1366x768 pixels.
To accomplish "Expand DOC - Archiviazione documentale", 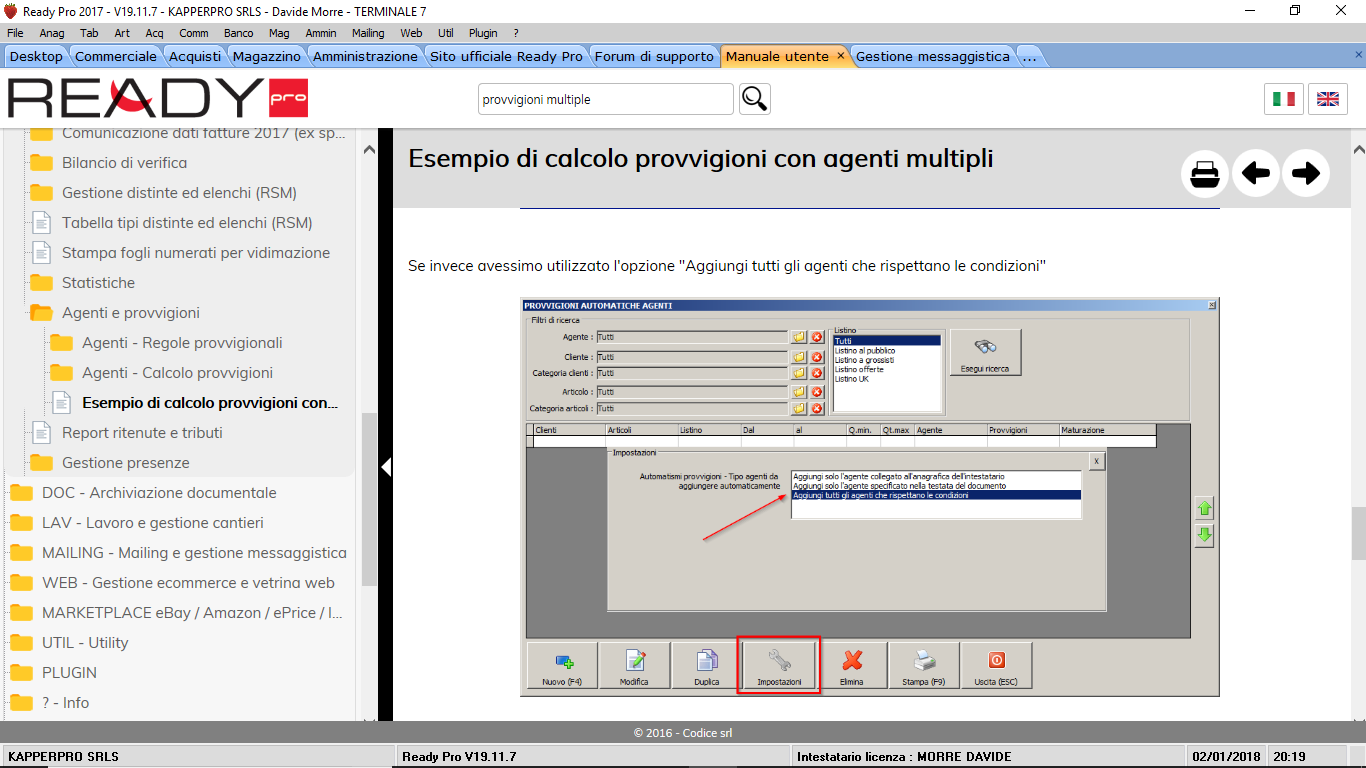I will [x=159, y=493].
